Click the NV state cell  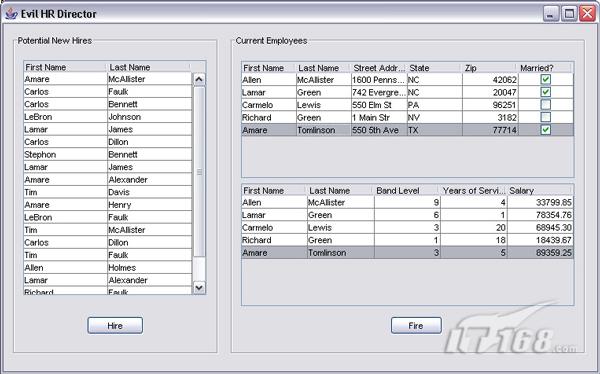tap(435, 118)
